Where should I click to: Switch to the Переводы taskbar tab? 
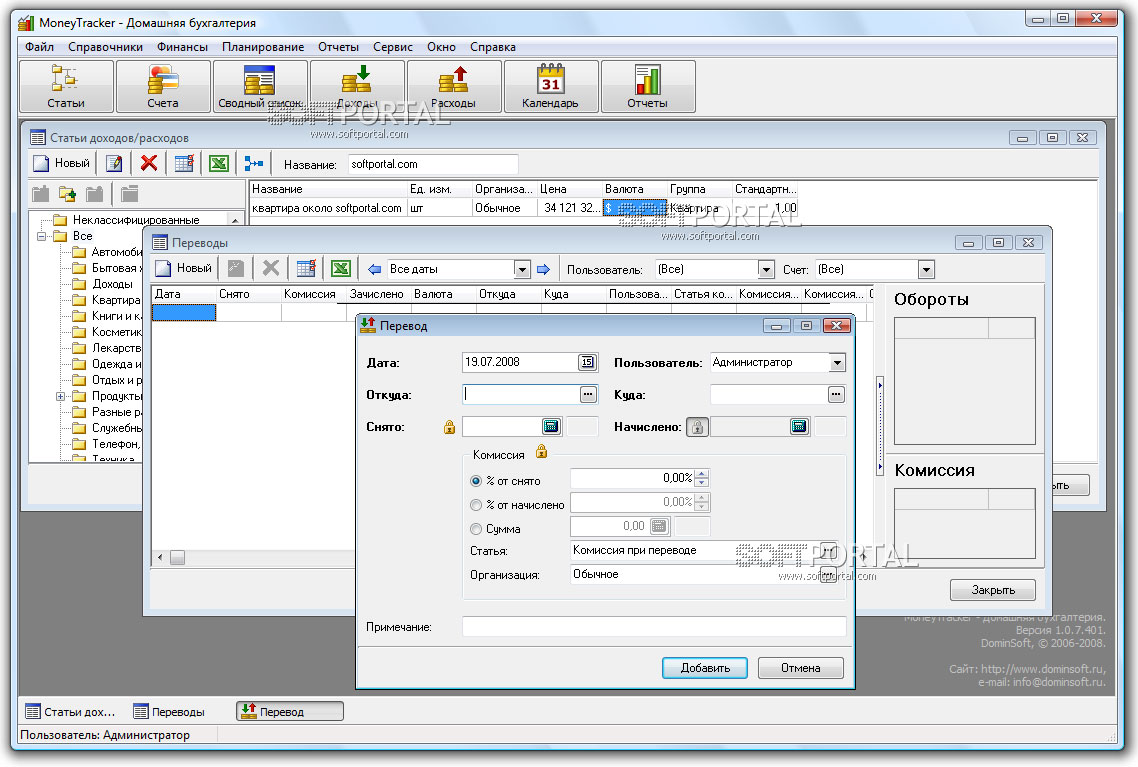[170, 712]
